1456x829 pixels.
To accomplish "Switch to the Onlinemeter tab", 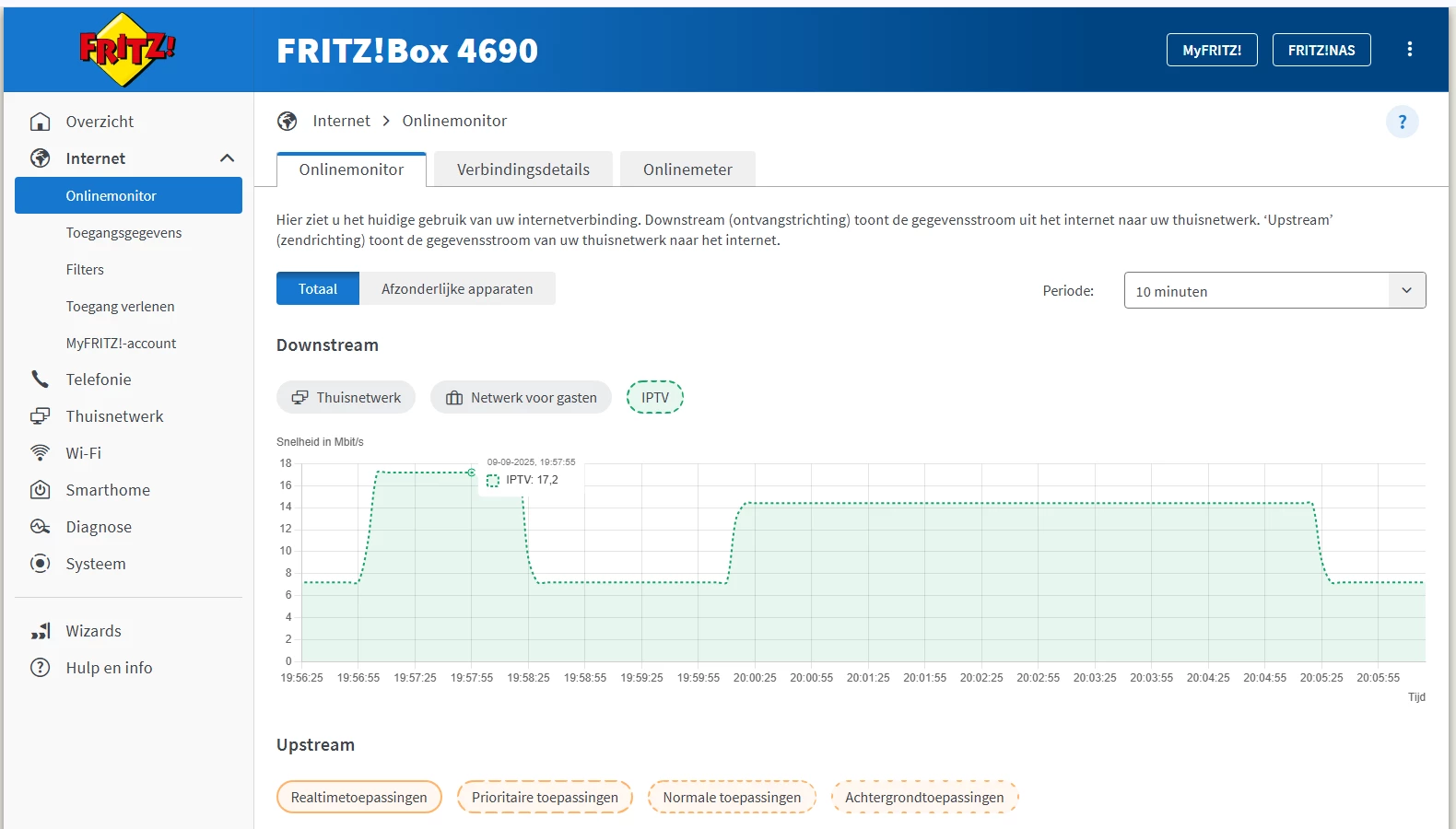I will tap(687, 169).
